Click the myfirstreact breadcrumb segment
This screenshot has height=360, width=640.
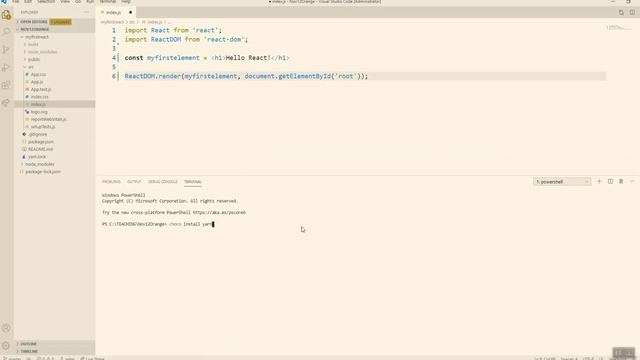(x=112, y=22)
